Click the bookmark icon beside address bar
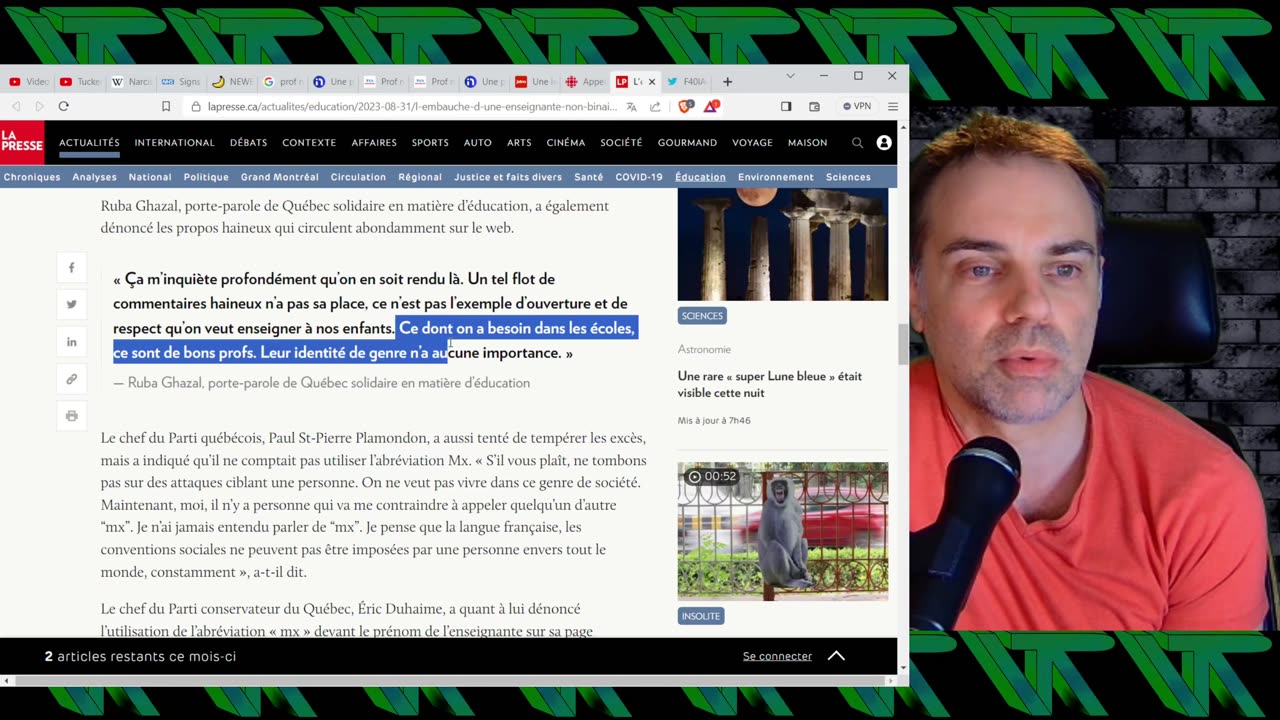This screenshot has width=1280, height=720. (166, 106)
